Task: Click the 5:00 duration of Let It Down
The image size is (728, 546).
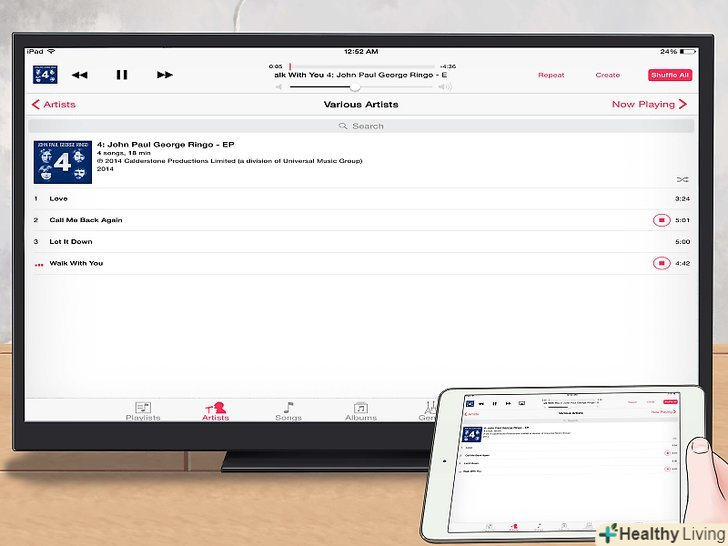Action: click(682, 241)
